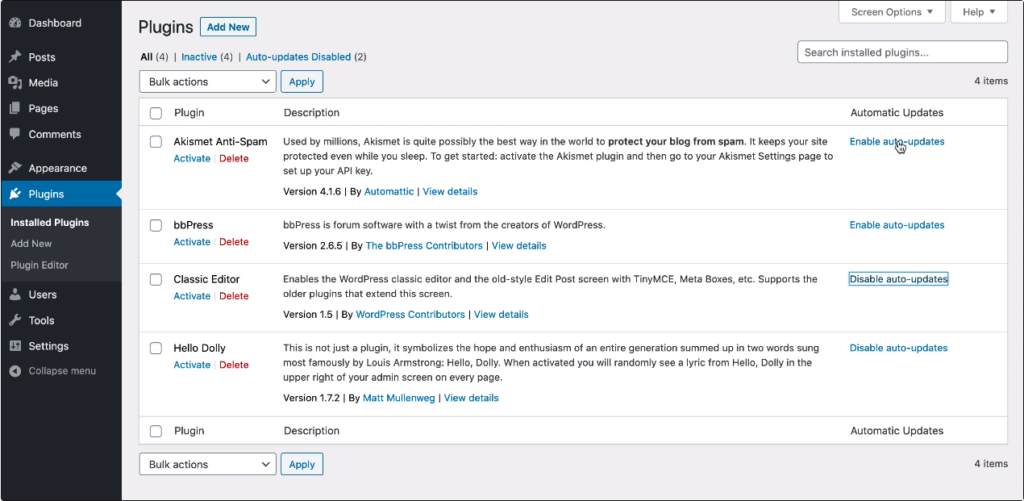1024x501 pixels.
Task: Open the Dashboard menu item
Action: 55,23
